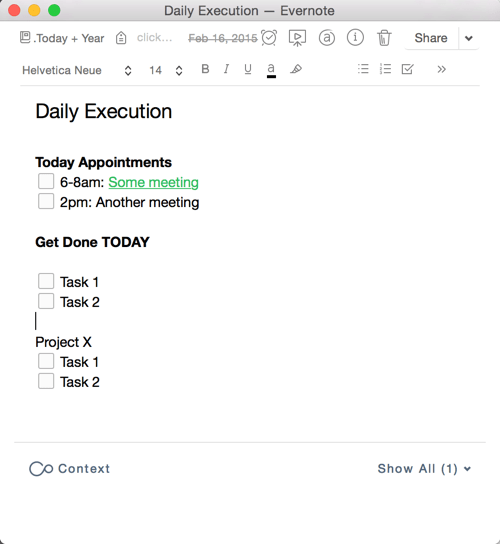Open the Helvetica Neue font dropdown

(77, 70)
